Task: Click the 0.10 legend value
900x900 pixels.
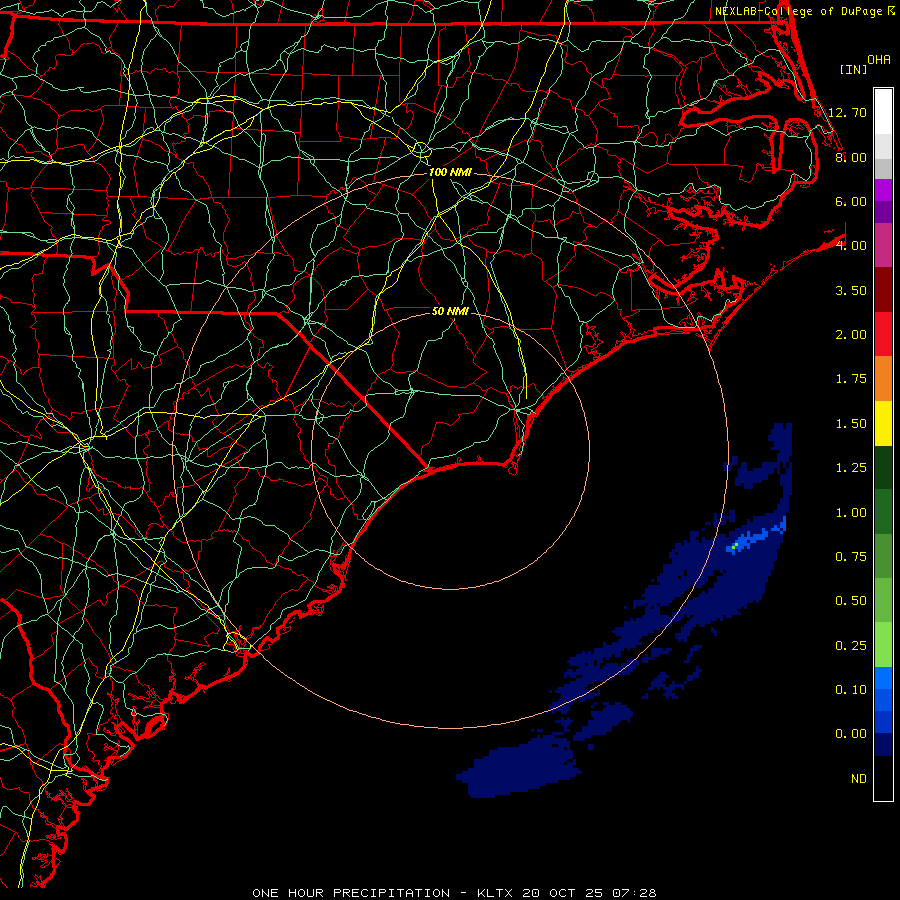Action: [x=851, y=690]
